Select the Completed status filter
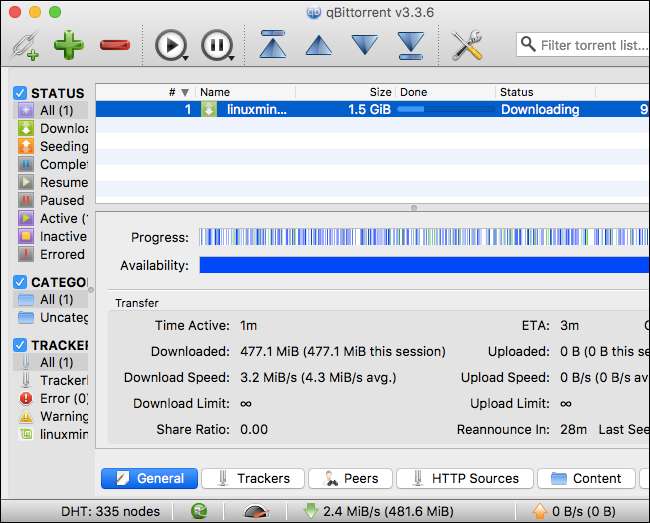This screenshot has width=650, height=523. (x=52, y=165)
